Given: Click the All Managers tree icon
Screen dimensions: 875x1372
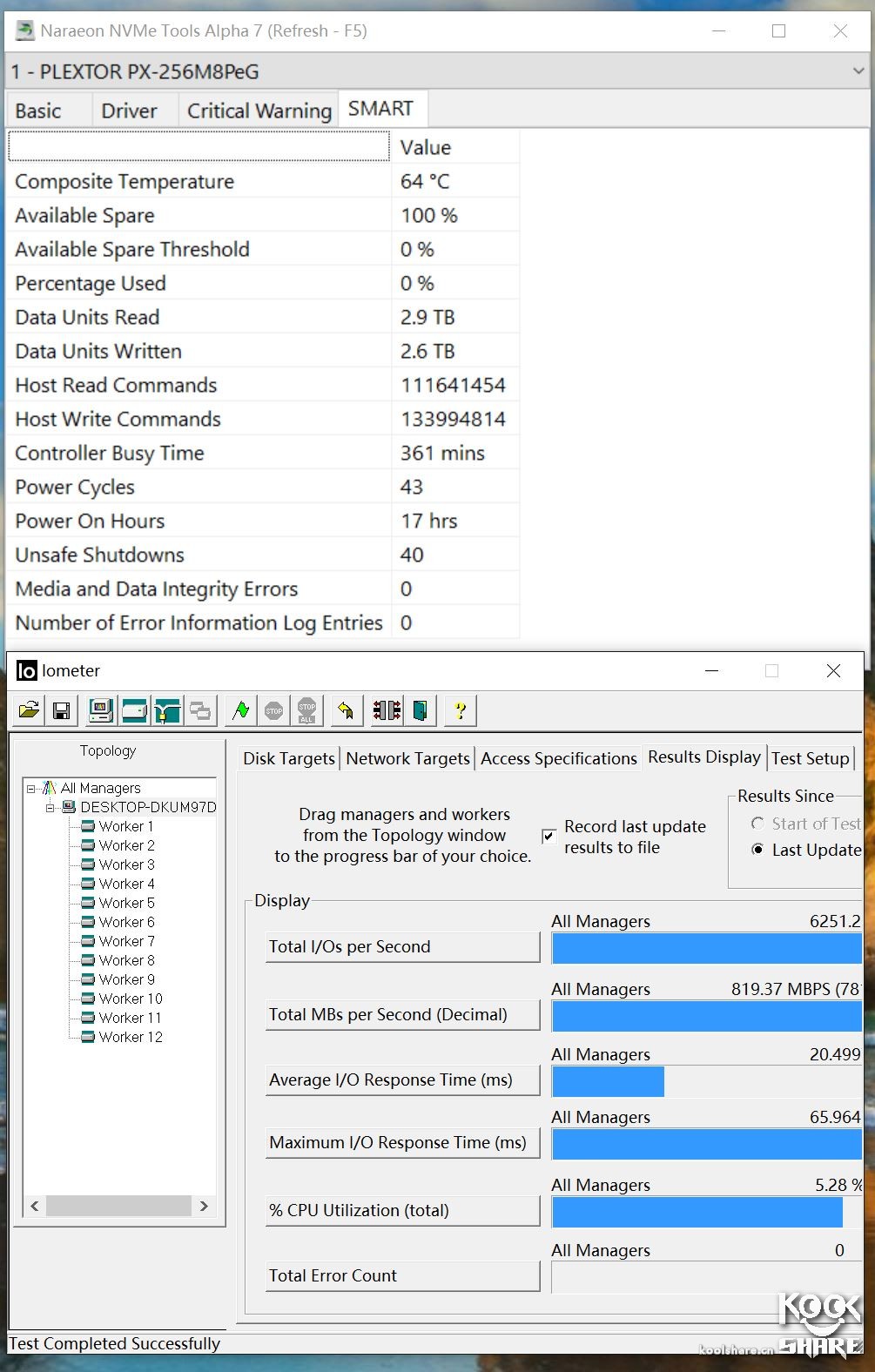Looking at the screenshot, I should [x=50, y=788].
